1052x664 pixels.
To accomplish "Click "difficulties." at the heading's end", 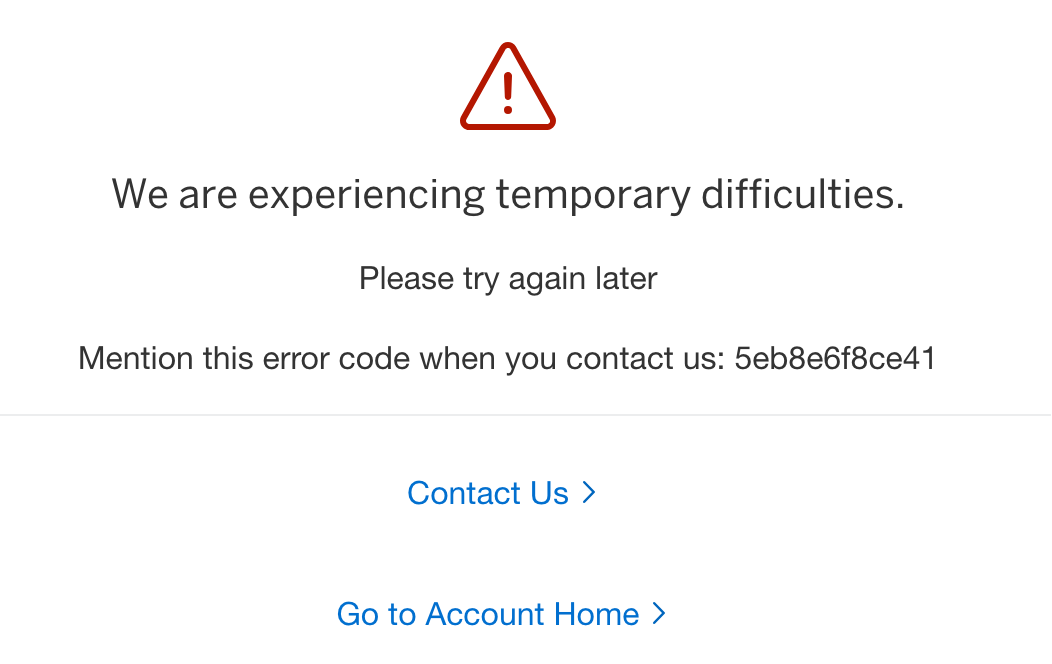I will [802, 193].
